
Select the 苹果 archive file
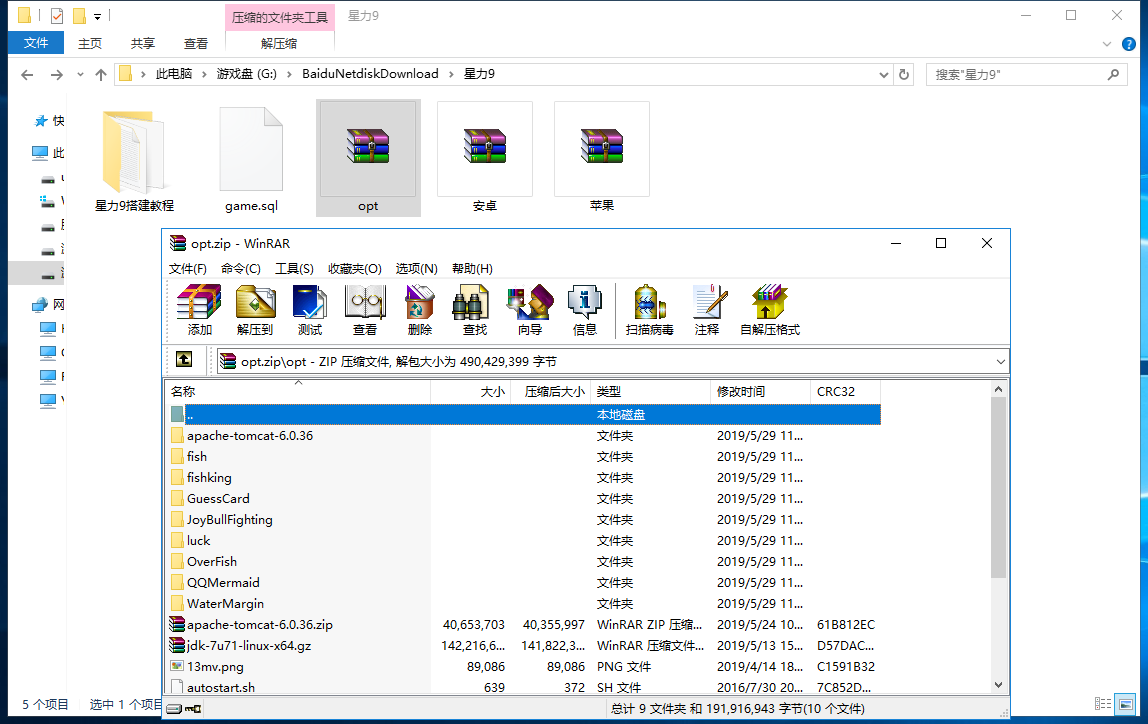[602, 158]
